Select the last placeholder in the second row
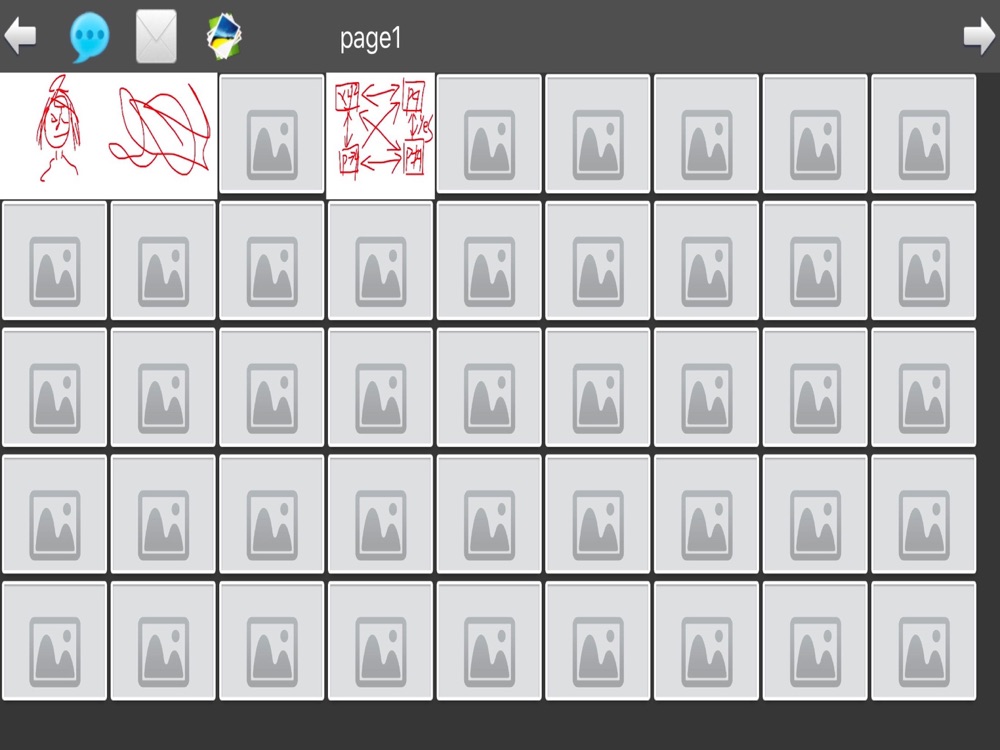This screenshot has height=750, width=1000. [923, 260]
